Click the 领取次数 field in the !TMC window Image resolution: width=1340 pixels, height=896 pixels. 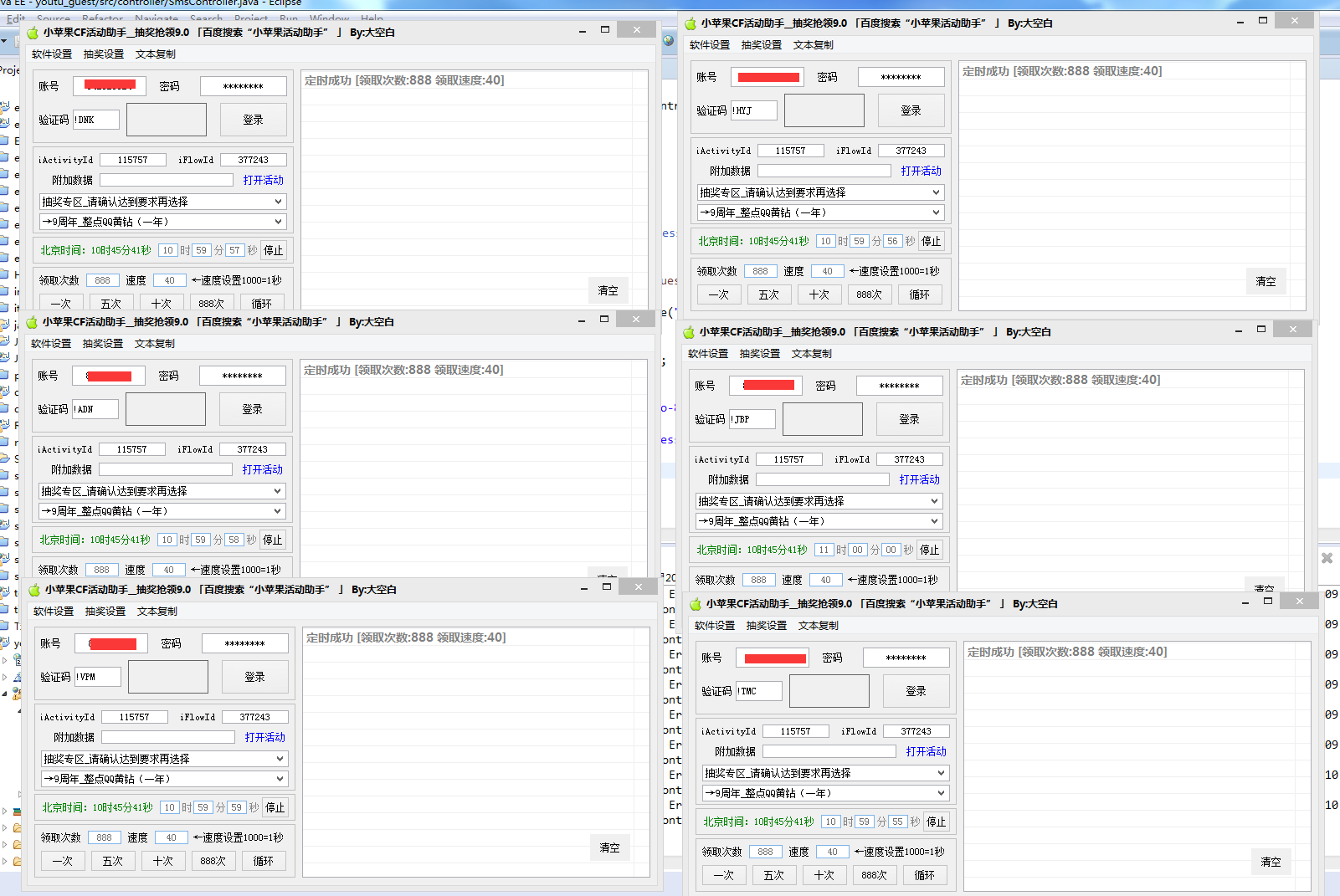point(766,852)
